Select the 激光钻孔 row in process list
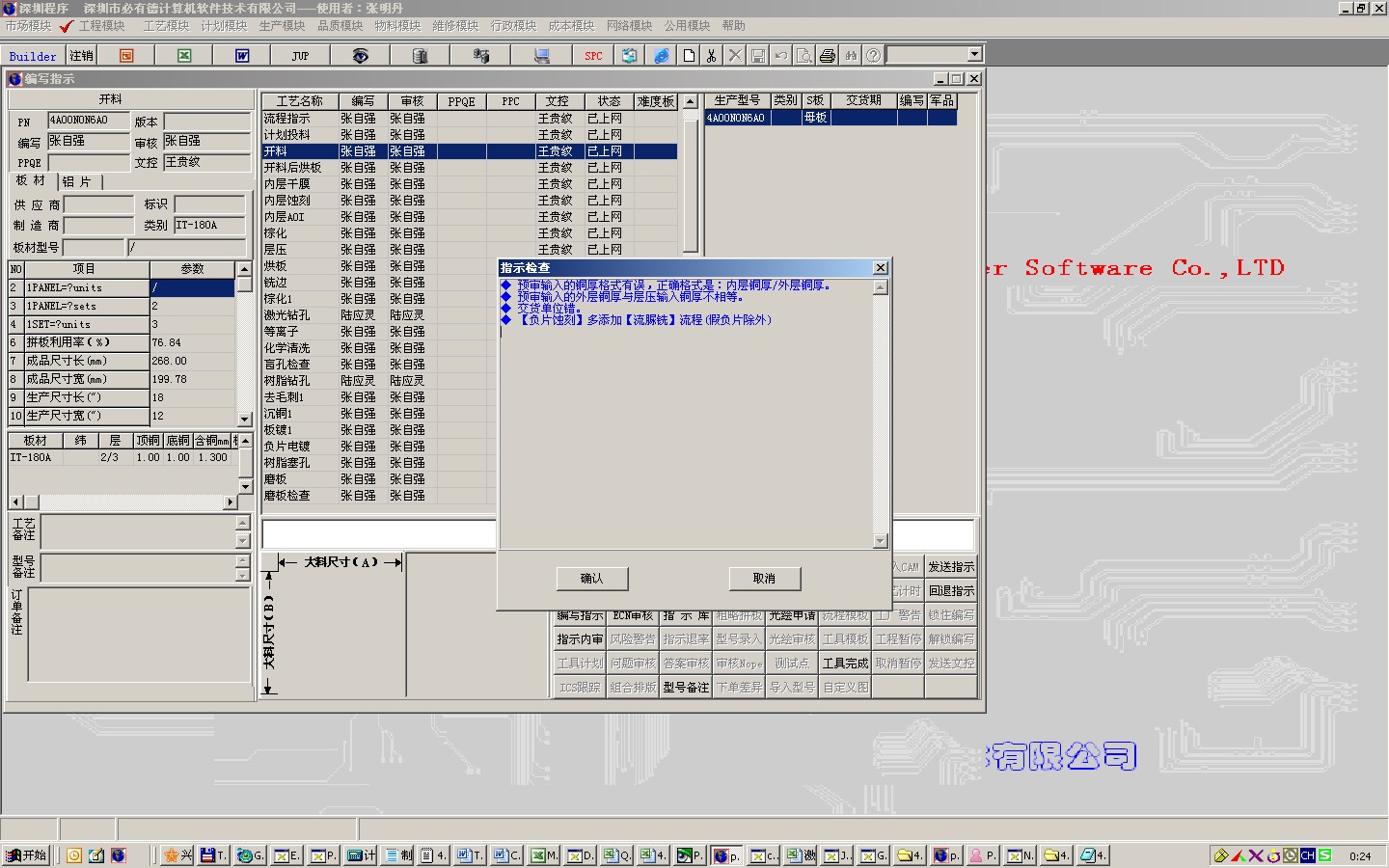 coord(470,315)
